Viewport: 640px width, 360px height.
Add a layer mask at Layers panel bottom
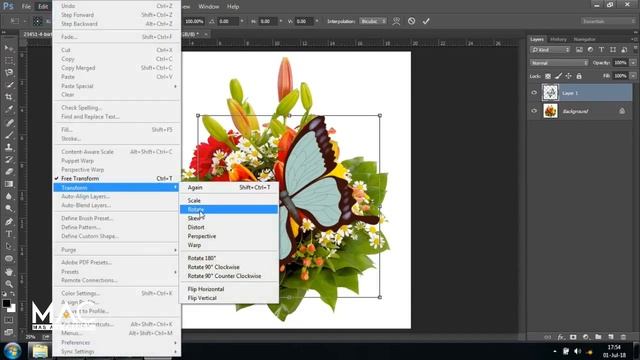pos(573,337)
